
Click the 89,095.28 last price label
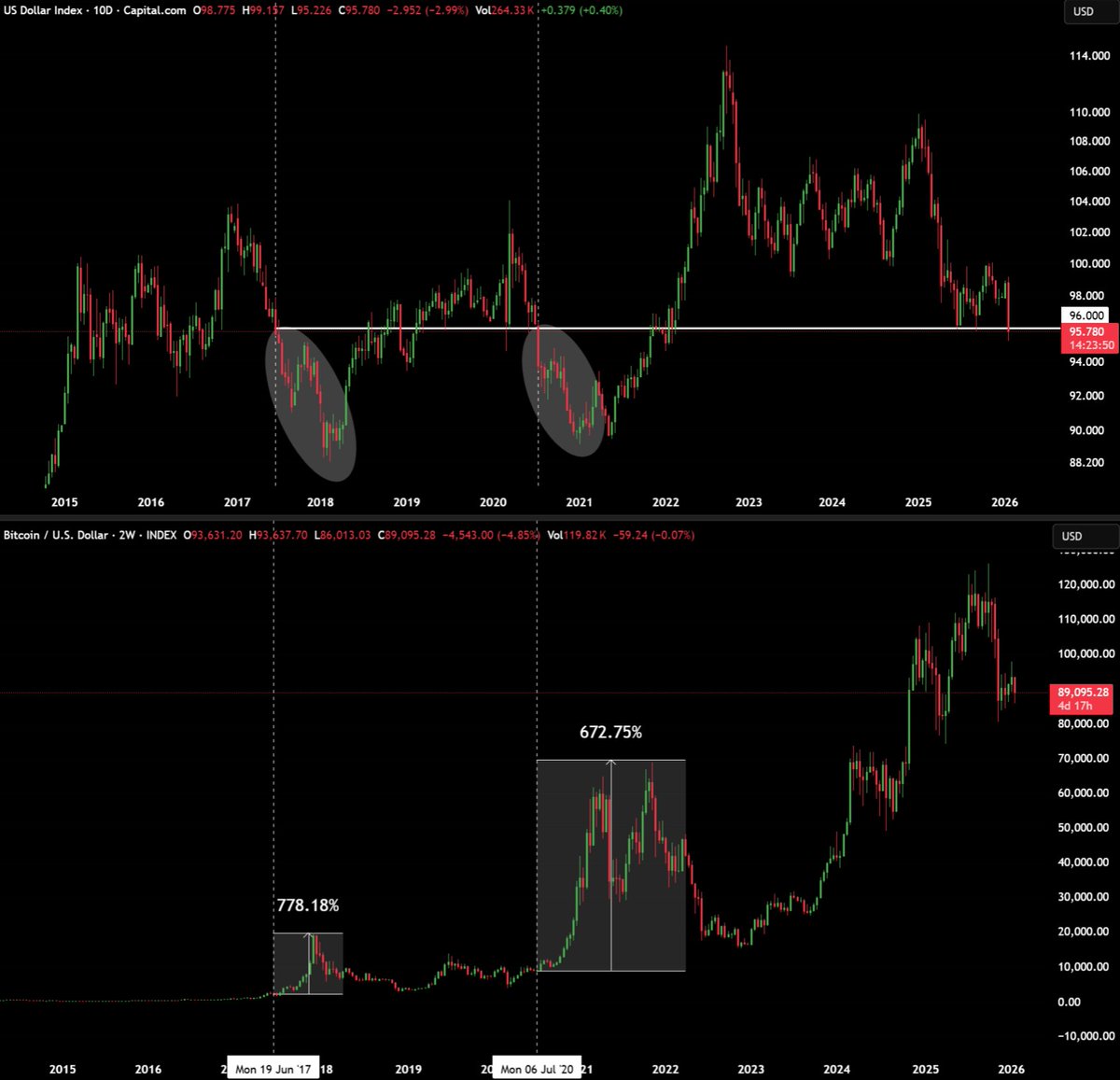[x=1083, y=693]
